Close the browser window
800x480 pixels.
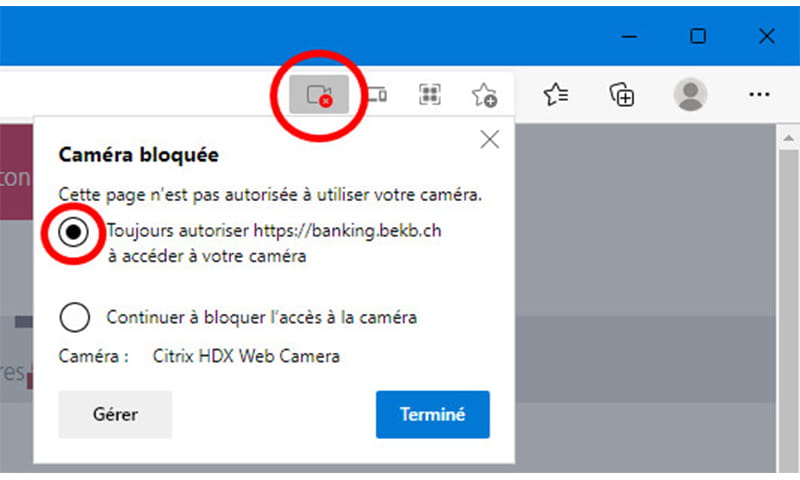[767, 36]
